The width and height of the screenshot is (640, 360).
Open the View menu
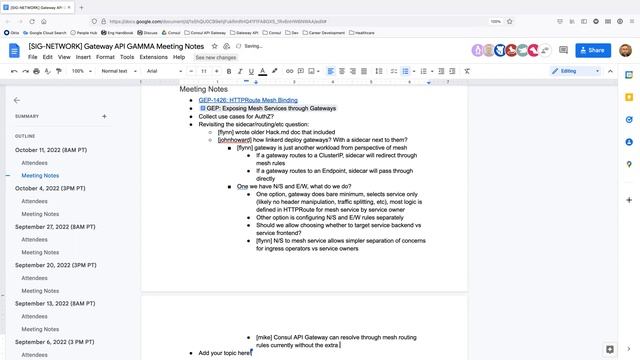coord(64,57)
